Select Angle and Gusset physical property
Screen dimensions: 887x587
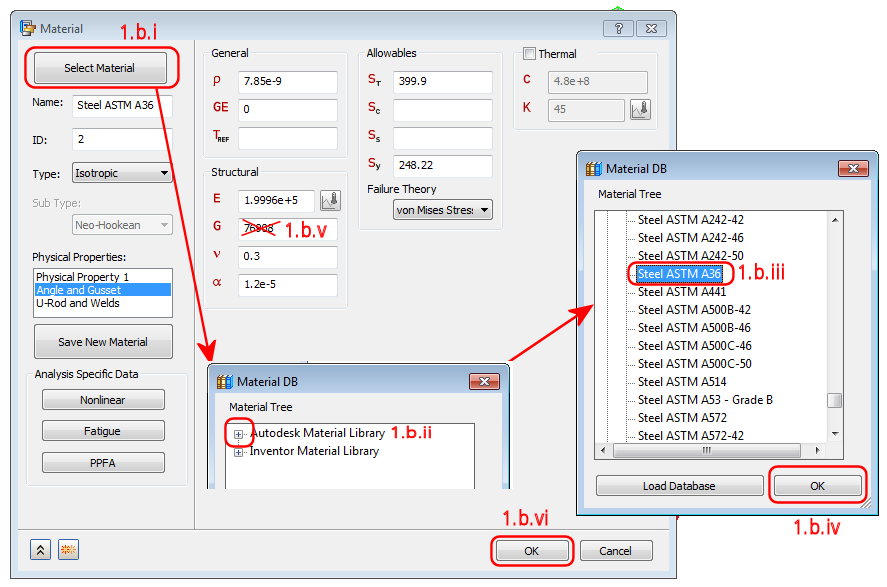click(x=102, y=290)
